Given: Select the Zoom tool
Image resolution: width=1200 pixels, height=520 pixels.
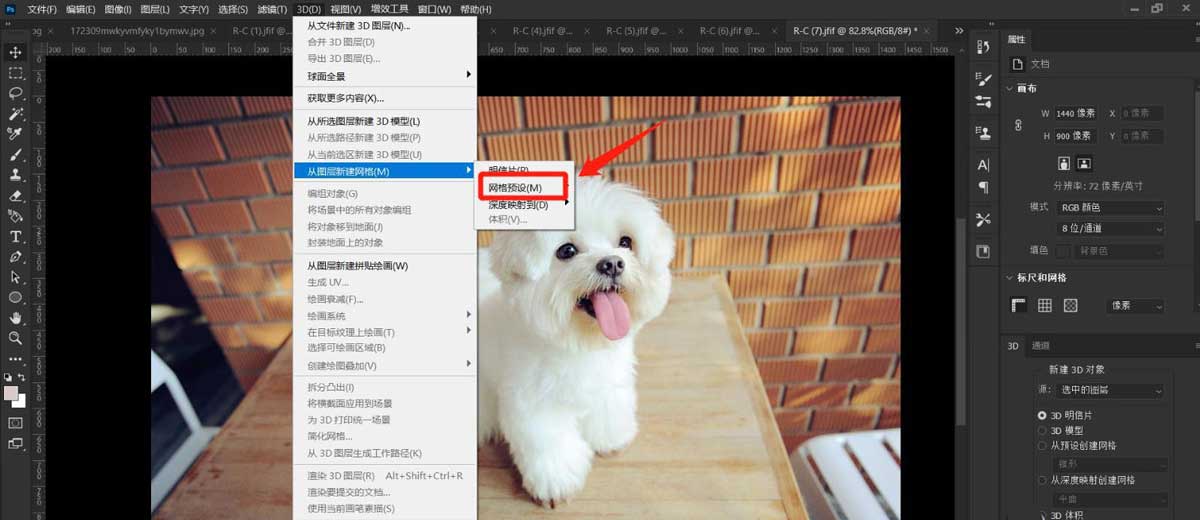Looking at the screenshot, I should (16, 338).
